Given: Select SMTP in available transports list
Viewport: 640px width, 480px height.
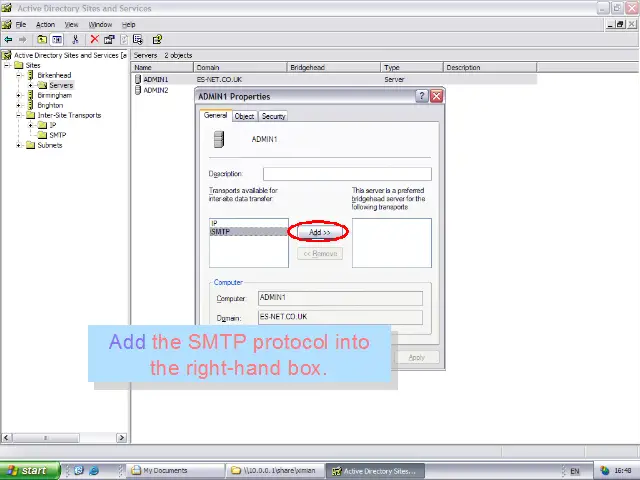Looking at the screenshot, I should pyautogui.click(x=248, y=232).
